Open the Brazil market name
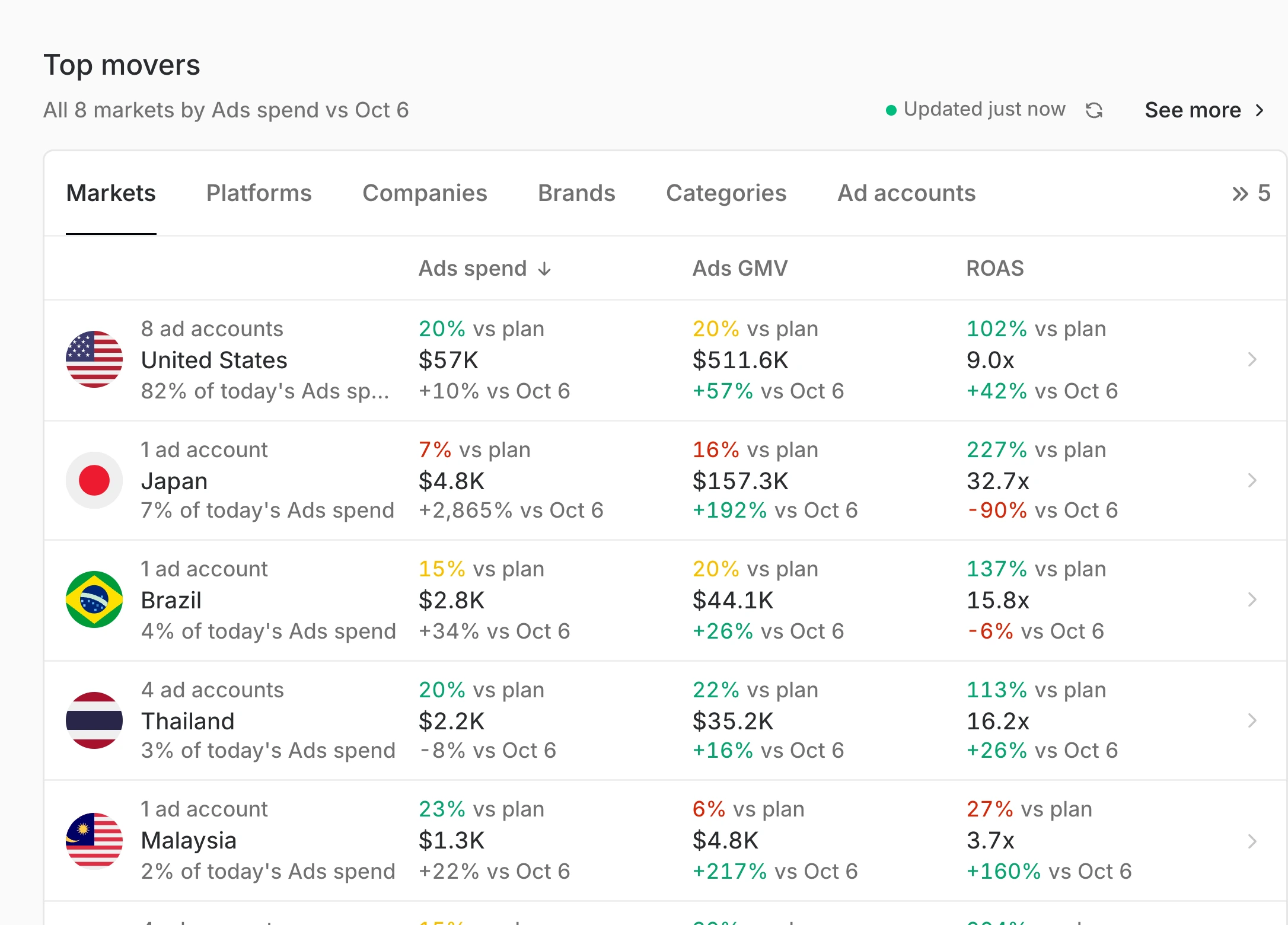The height and width of the screenshot is (925, 1288). 171,600
